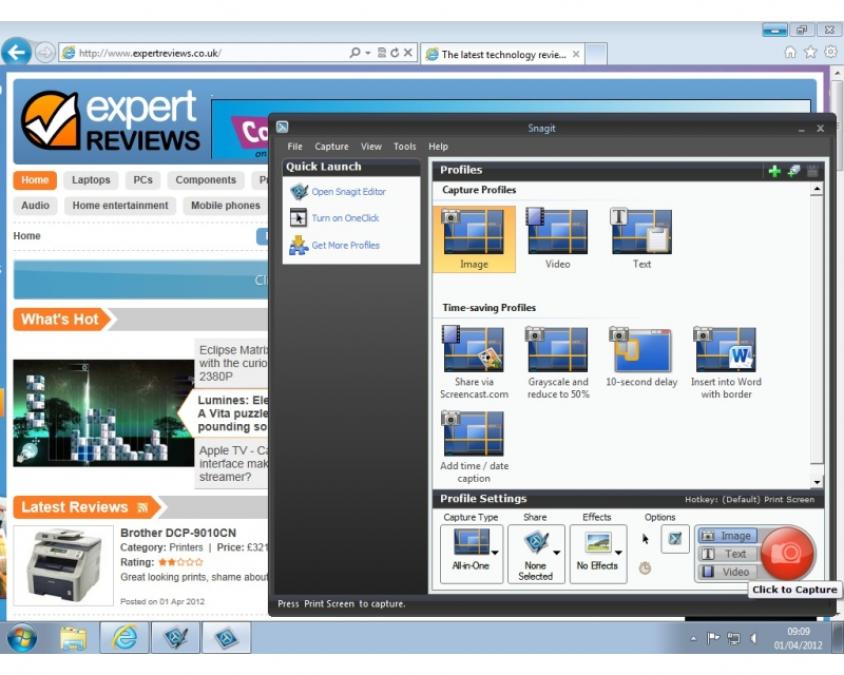Toggle the timed capture clock option
Image resolution: width=844 pixels, height=675 pixels.
pos(645,567)
